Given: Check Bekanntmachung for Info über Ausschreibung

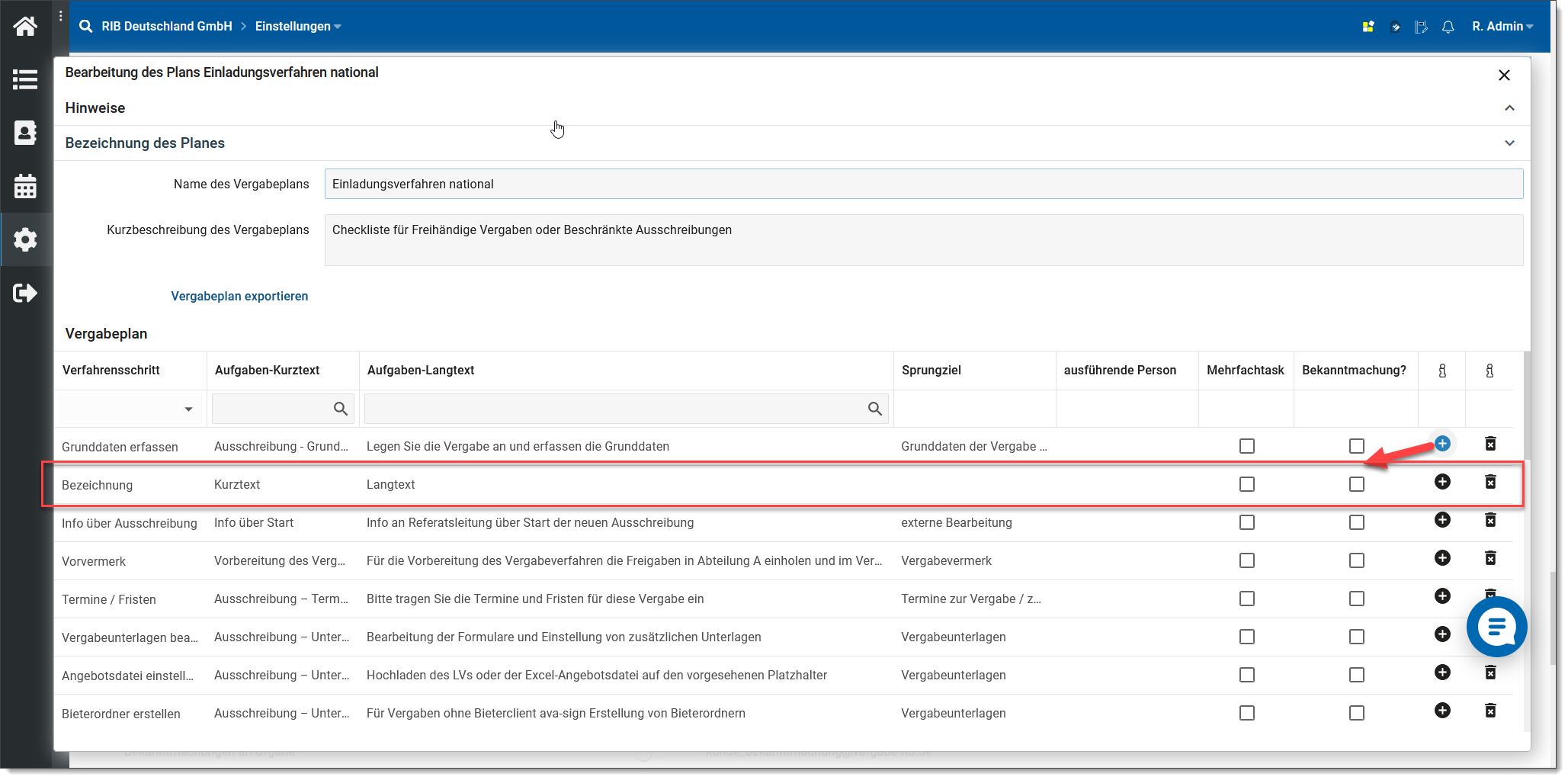Looking at the screenshot, I should click(1356, 522).
